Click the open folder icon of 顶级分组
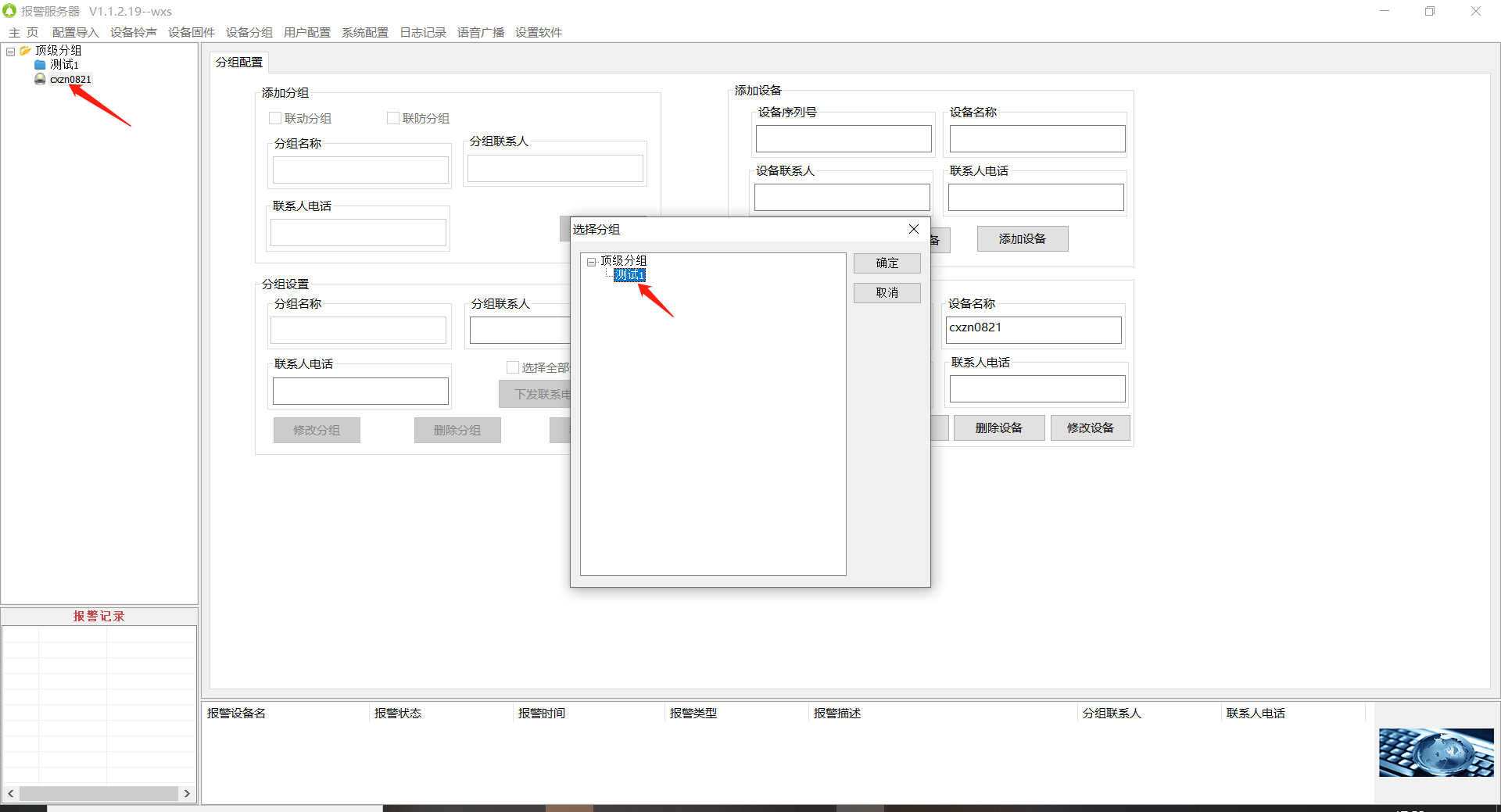Viewport: 1501px width, 812px height. click(25, 51)
